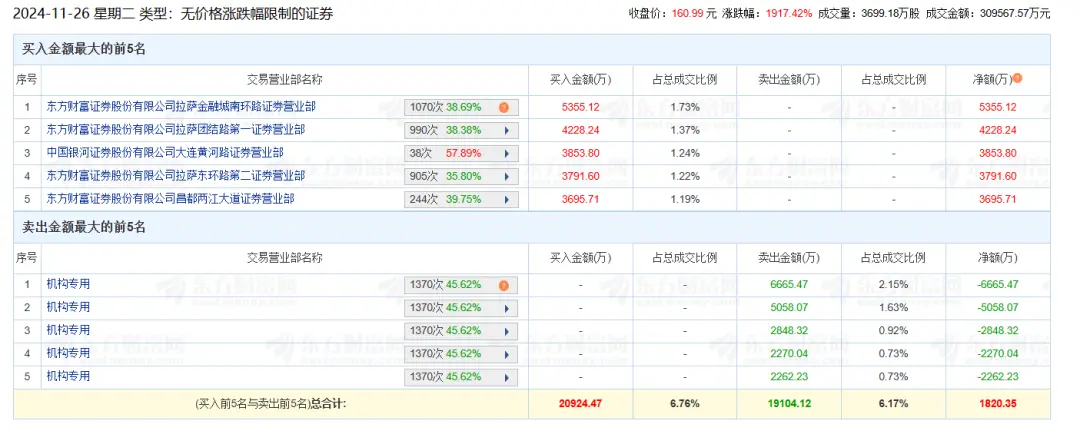Open 东方财富证券拉萨团结路第一证券营业部 link
The width and height of the screenshot is (1080, 434).
coord(176,130)
